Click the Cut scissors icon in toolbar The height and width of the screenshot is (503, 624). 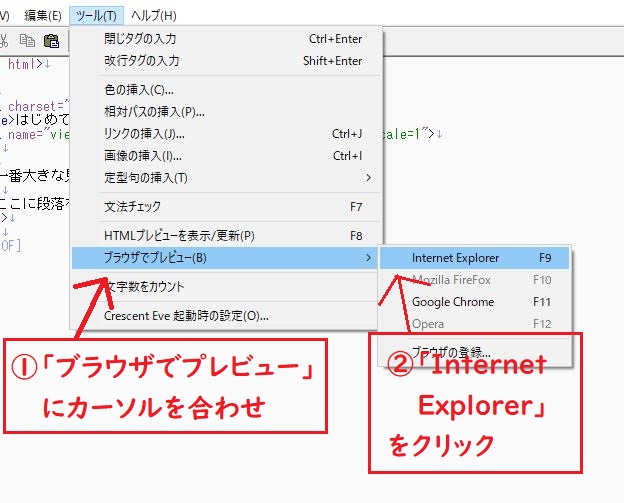point(5,41)
